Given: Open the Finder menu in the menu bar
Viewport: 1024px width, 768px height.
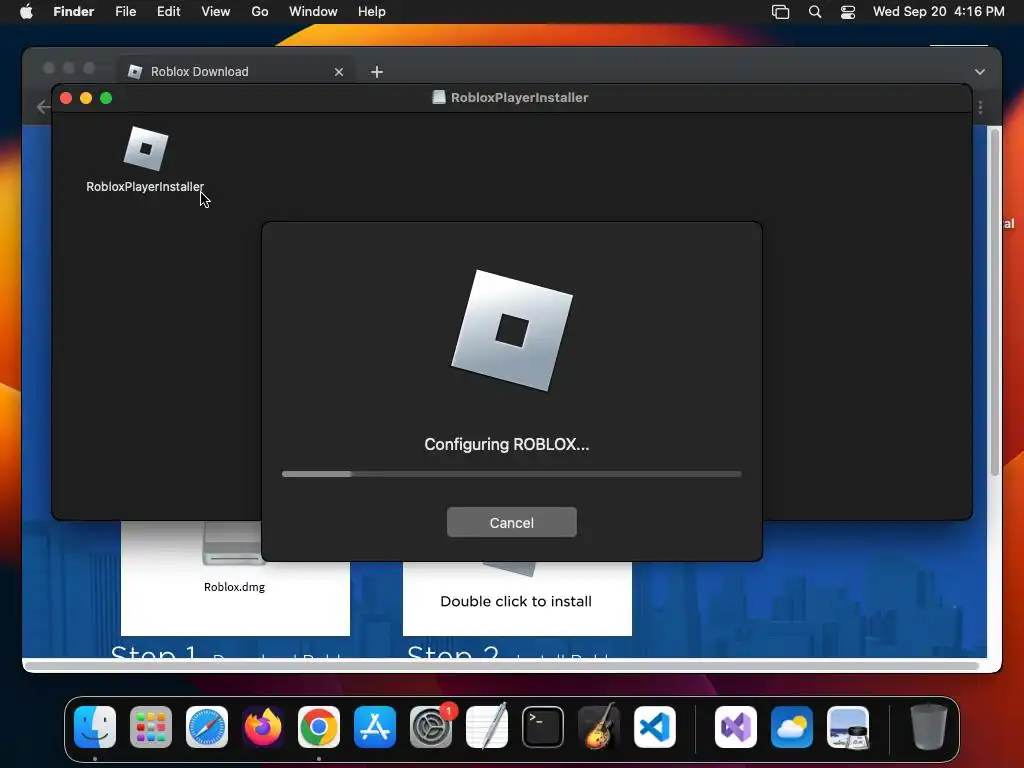Looking at the screenshot, I should point(74,11).
